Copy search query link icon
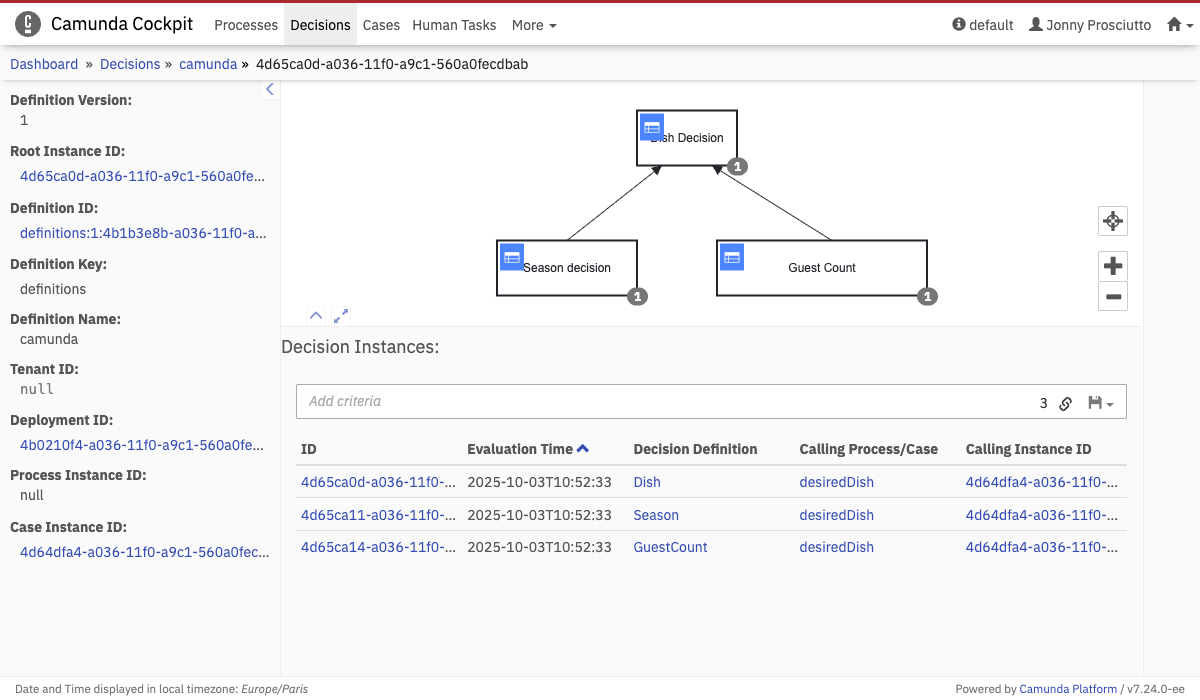Image resolution: width=1200 pixels, height=700 pixels. coord(1066,403)
